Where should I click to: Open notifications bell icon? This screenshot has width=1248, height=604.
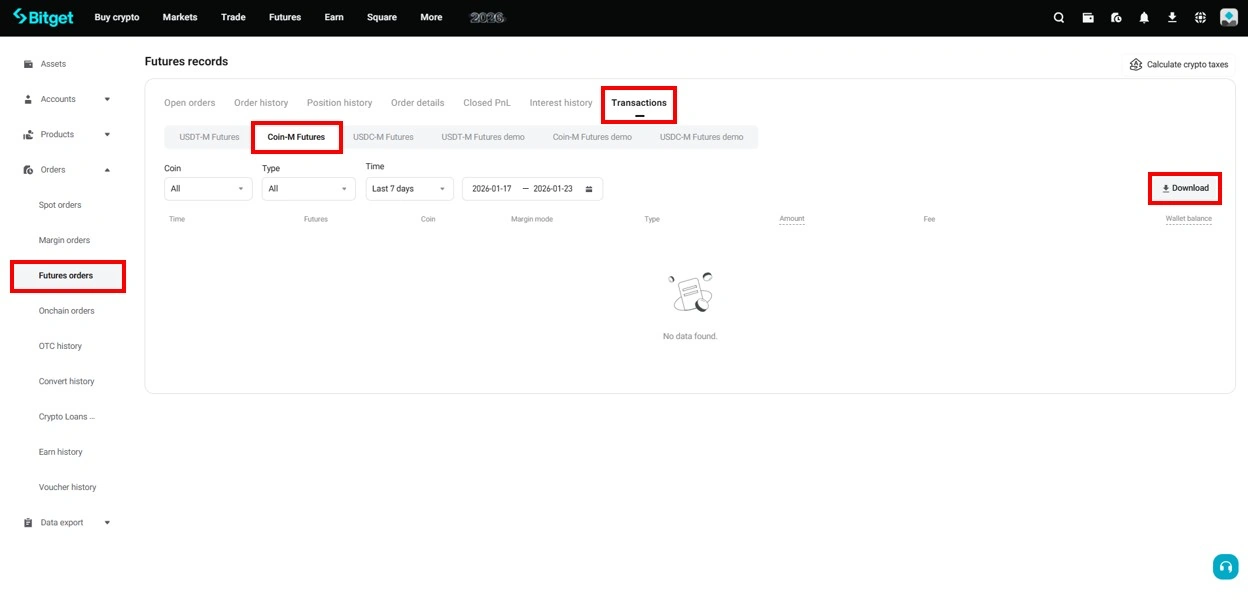pos(1144,17)
